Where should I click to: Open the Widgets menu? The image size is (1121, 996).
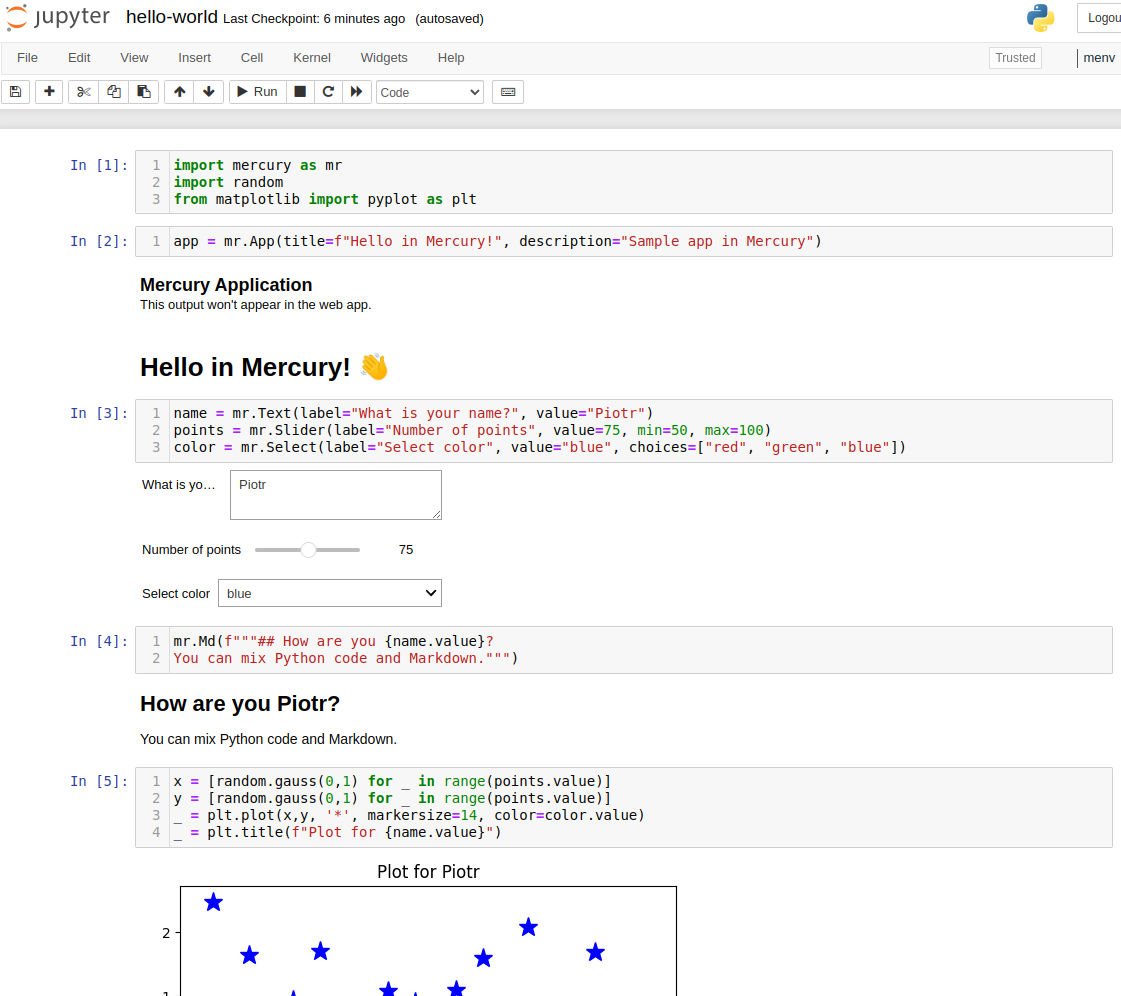point(384,57)
